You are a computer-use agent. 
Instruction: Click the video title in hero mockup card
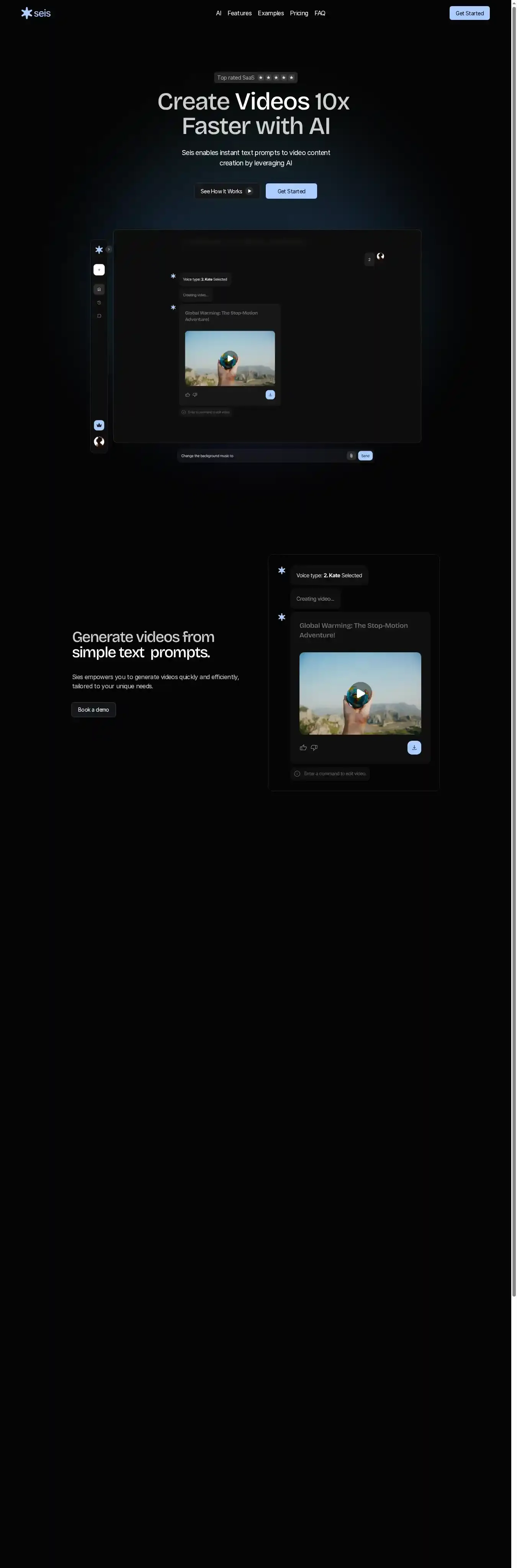(221, 316)
